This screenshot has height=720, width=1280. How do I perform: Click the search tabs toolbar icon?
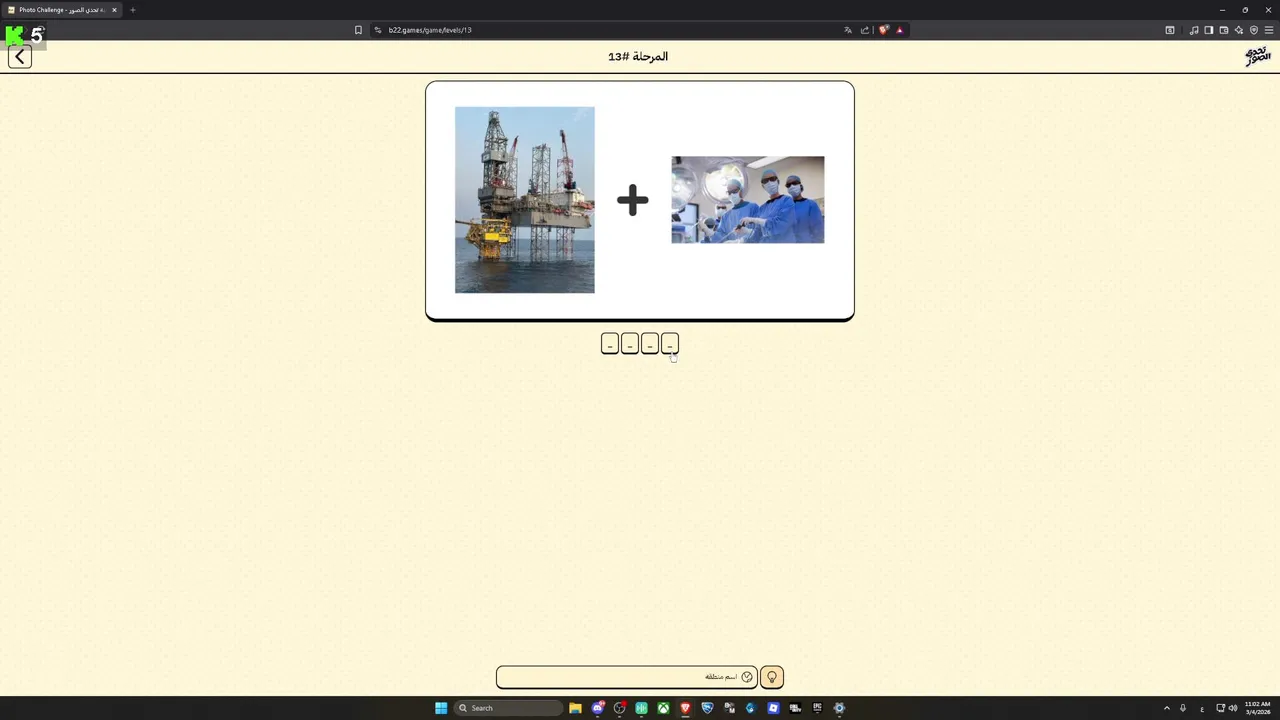pyautogui.click(x=1170, y=30)
